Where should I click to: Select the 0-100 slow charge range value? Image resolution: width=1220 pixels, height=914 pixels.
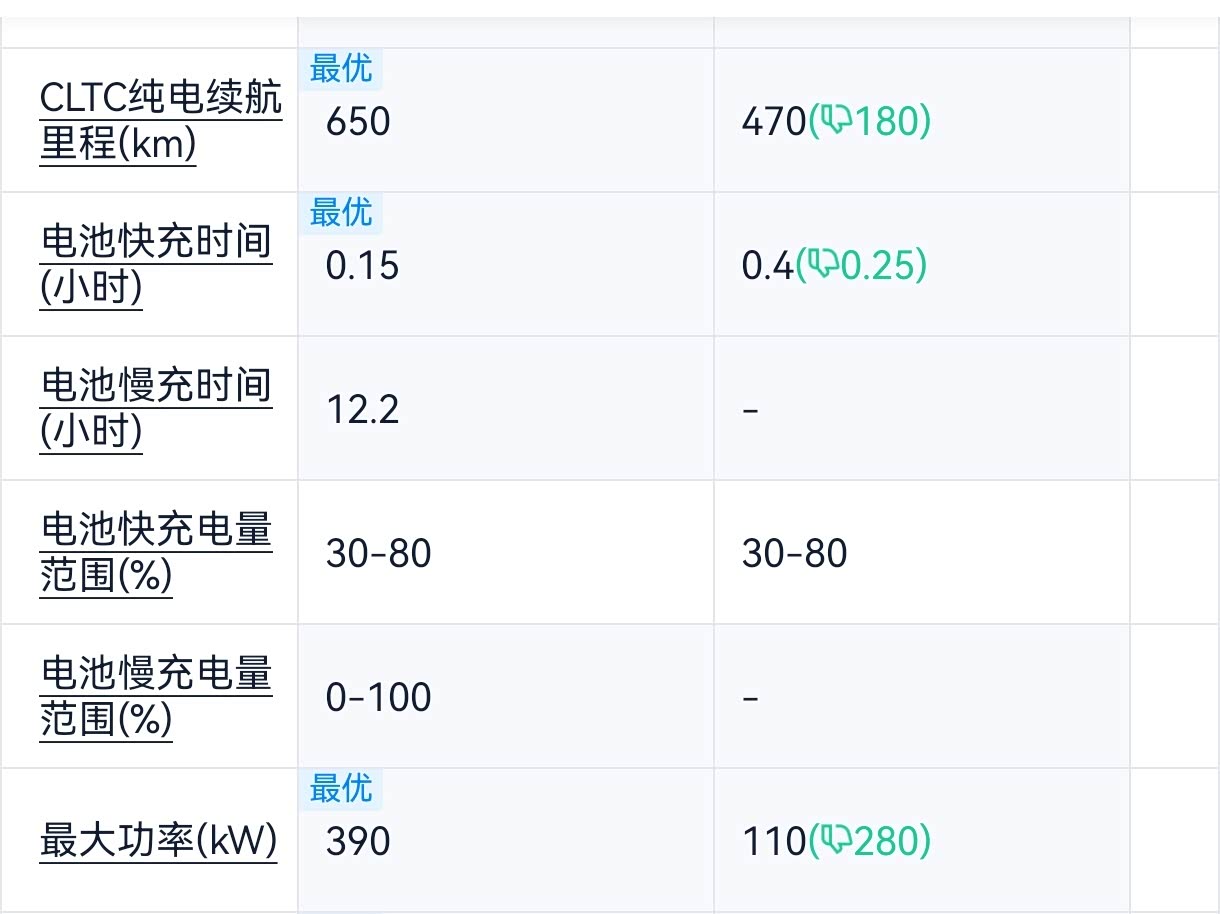pos(378,697)
